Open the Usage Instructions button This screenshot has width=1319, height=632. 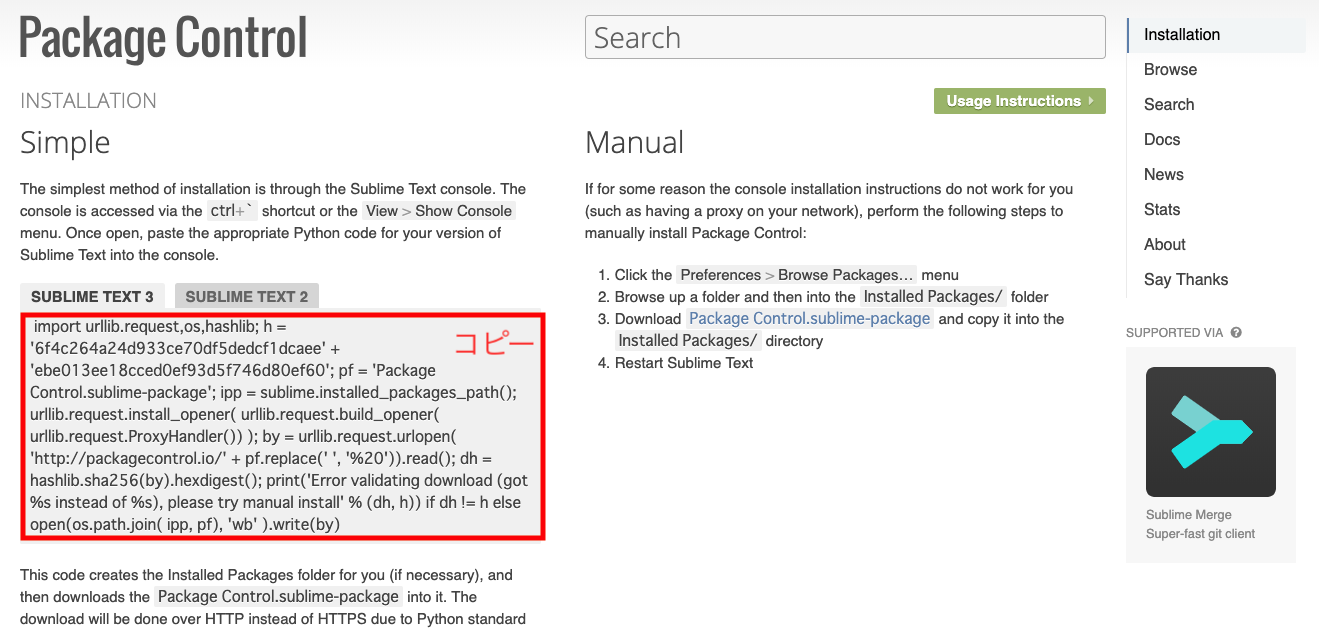[x=1020, y=101]
